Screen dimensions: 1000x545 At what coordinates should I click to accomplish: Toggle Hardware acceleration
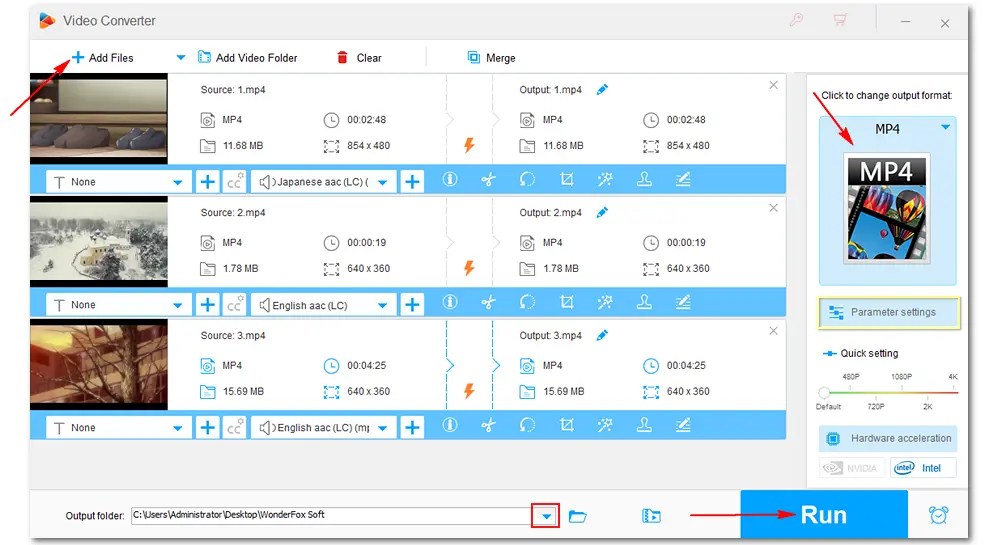pyautogui.click(x=888, y=439)
